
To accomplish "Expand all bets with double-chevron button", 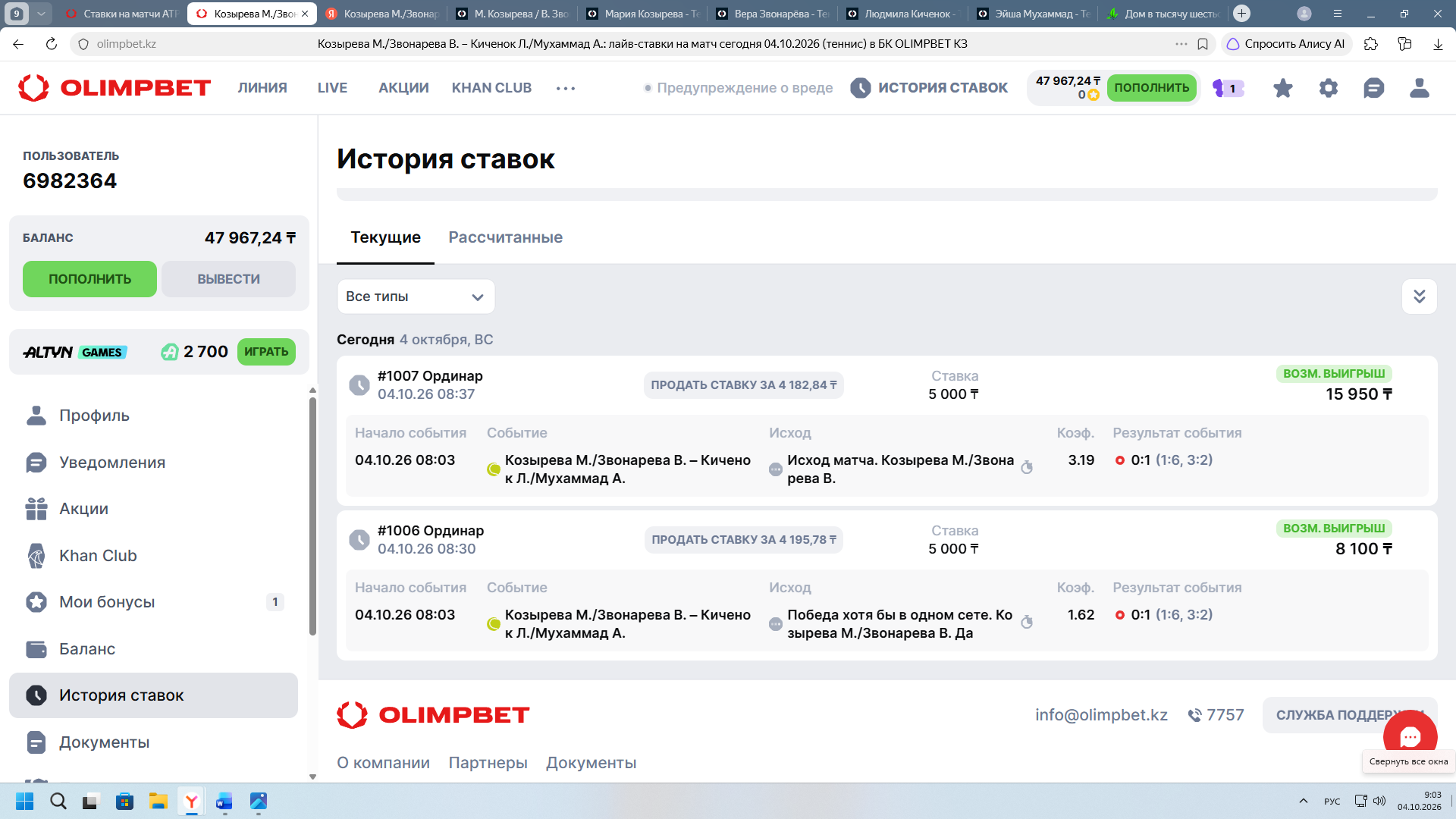I will click(1419, 297).
